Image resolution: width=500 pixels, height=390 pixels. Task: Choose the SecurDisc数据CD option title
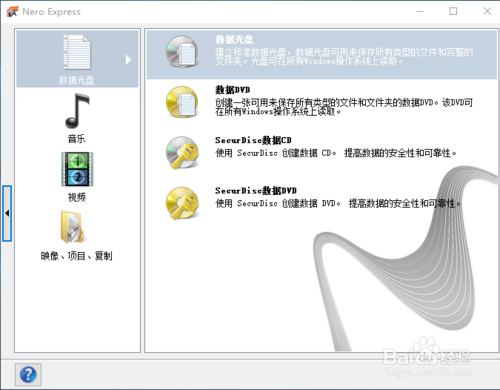pyautogui.click(x=253, y=140)
